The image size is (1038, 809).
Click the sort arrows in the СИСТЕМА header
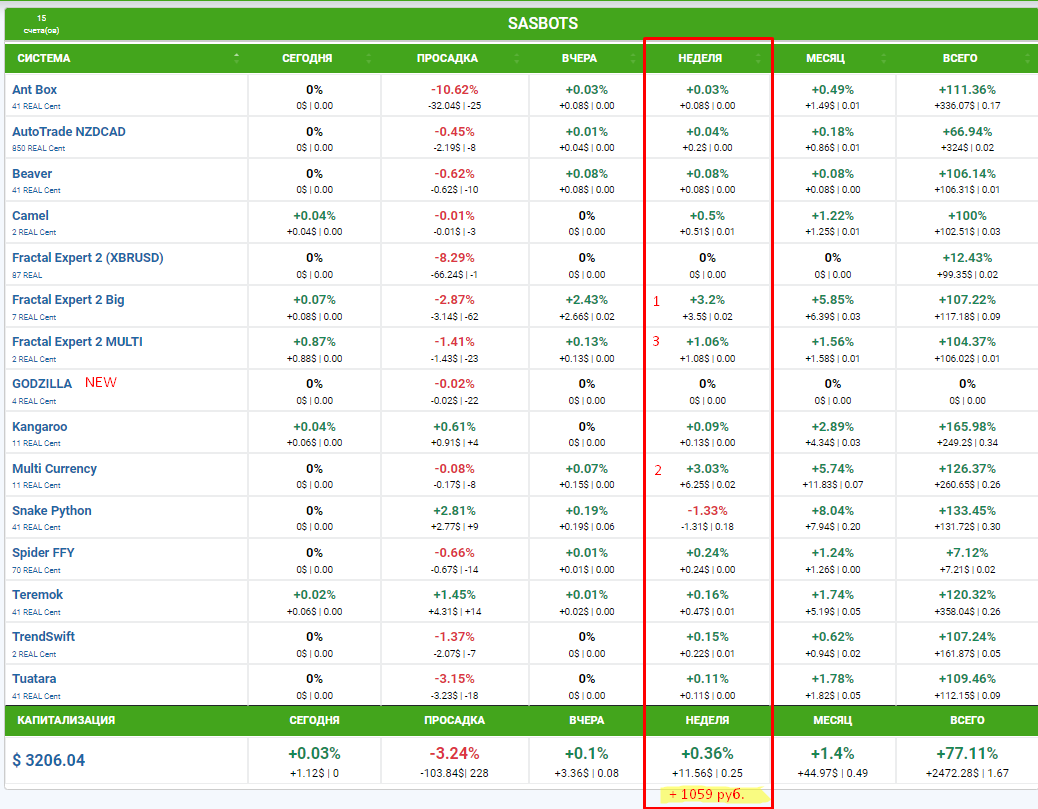237,58
